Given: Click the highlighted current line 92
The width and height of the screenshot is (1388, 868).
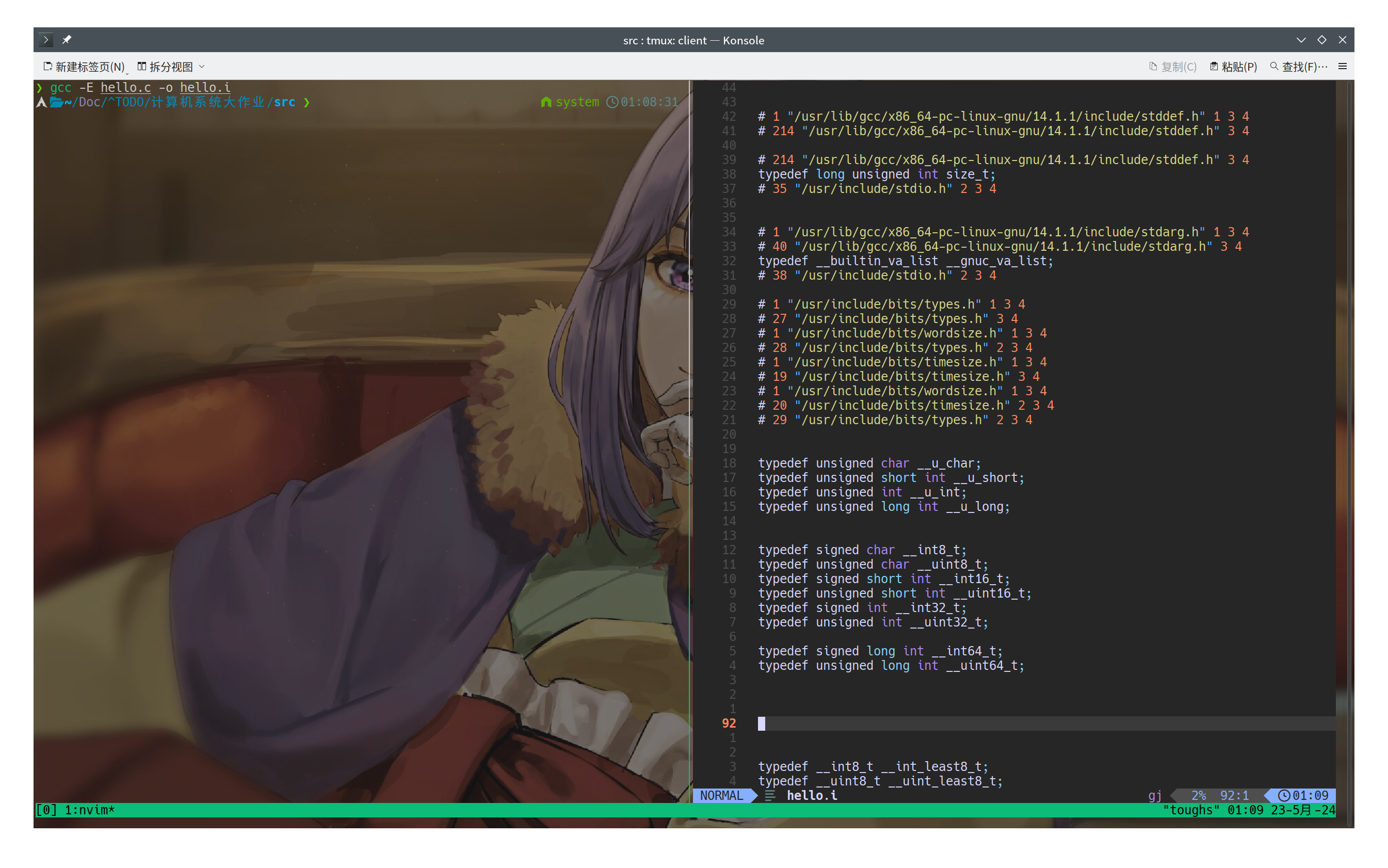Looking at the screenshot, I should click(x=1033, y=724).
